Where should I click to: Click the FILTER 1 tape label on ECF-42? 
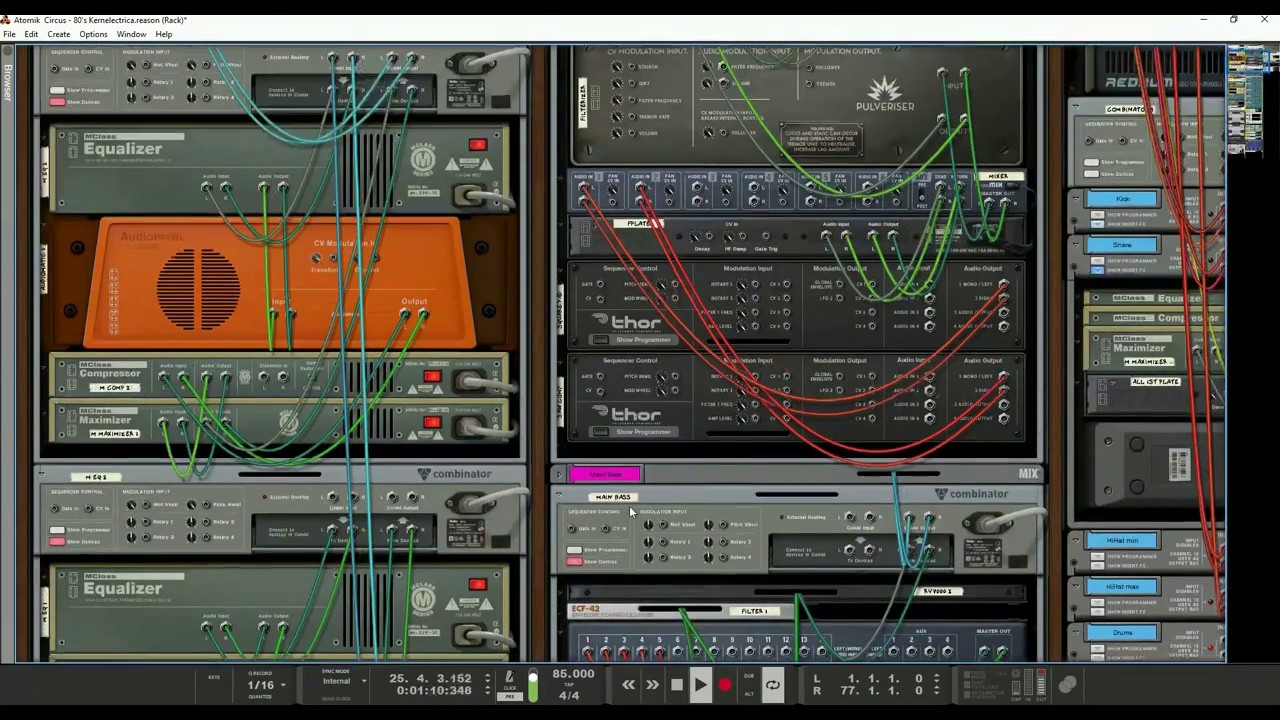click(755, 611)
